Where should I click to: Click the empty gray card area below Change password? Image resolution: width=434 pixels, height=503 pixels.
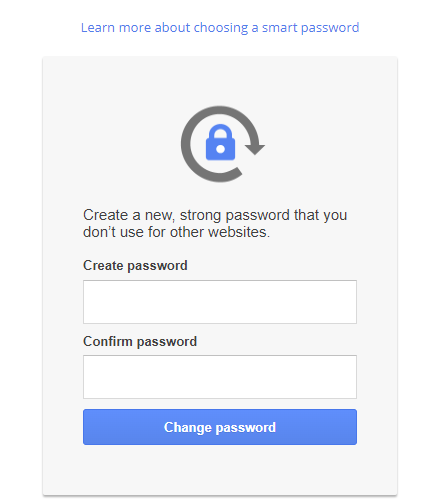220,469
